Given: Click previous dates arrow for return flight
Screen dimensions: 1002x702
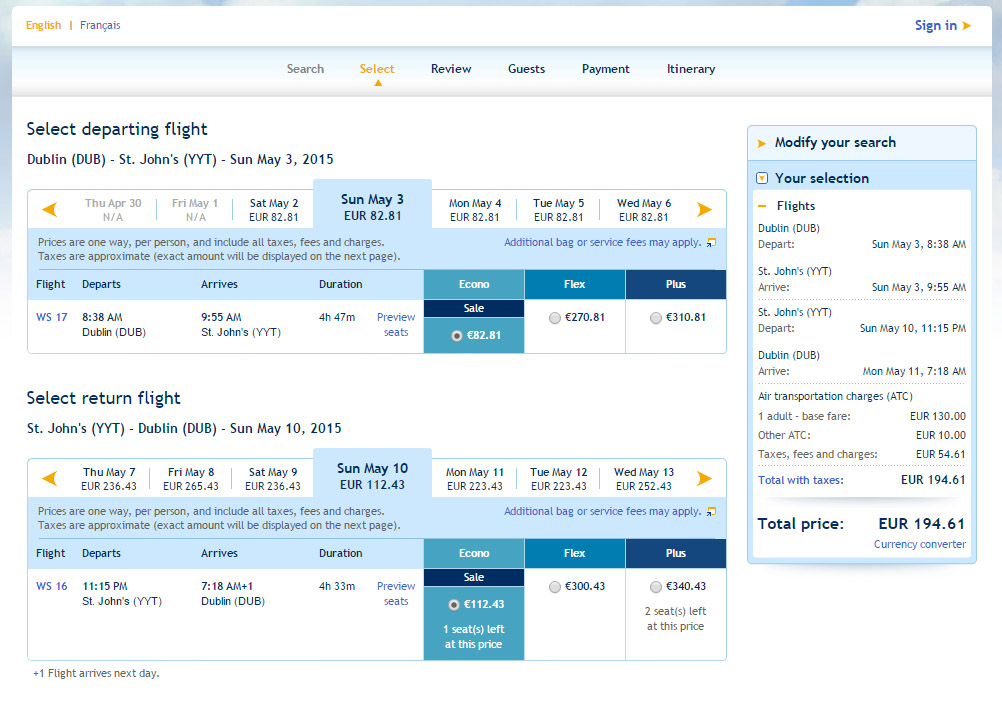Looking at the screenshot, I should point(50,478).
